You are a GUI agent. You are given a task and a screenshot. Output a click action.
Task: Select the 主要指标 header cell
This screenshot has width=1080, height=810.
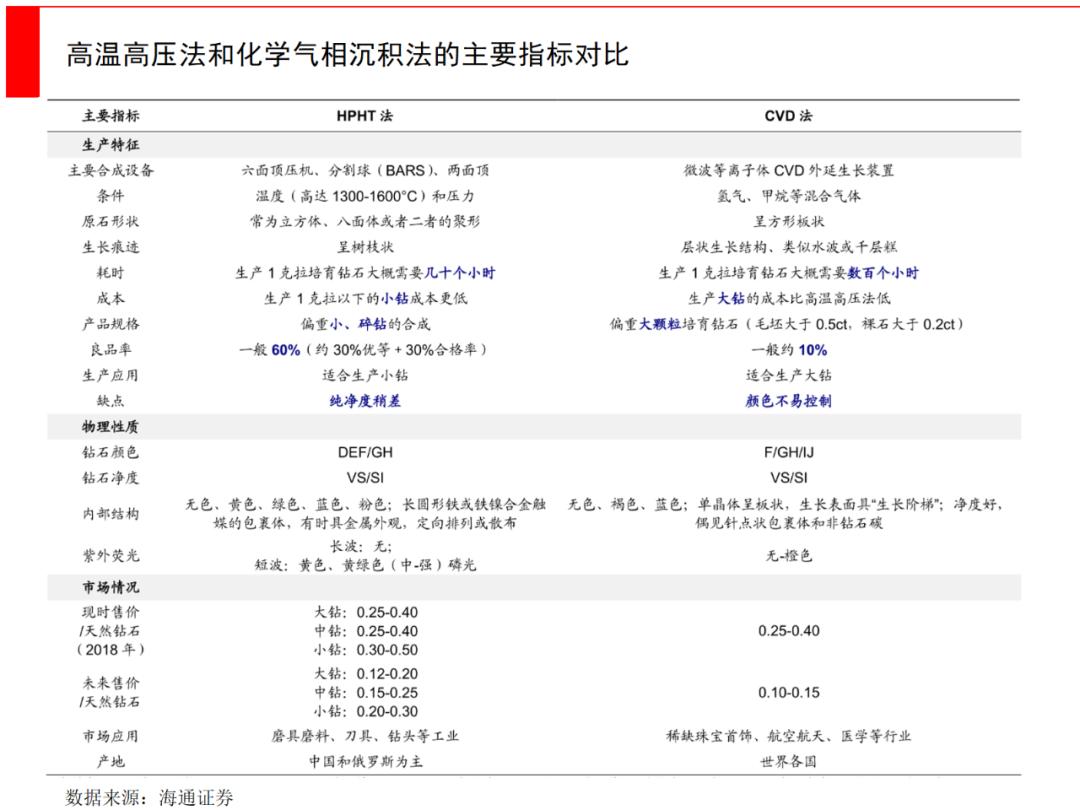(111, 116)
